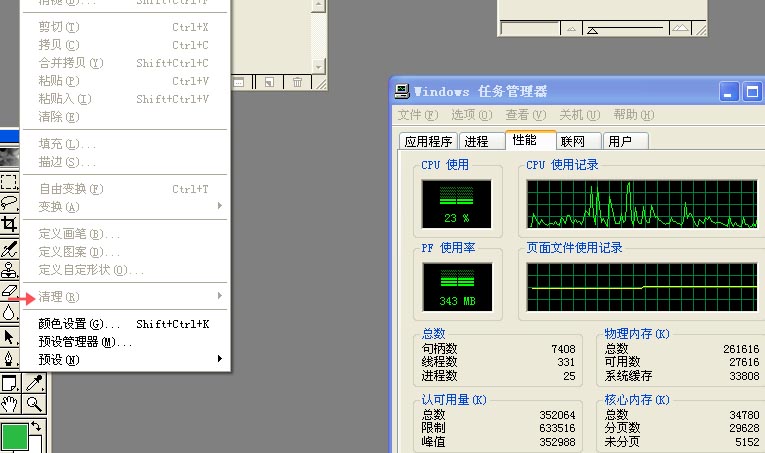Choose 剪切(T) from the Edit menu
The image size is (765, 453).
[x=125, y=27]
